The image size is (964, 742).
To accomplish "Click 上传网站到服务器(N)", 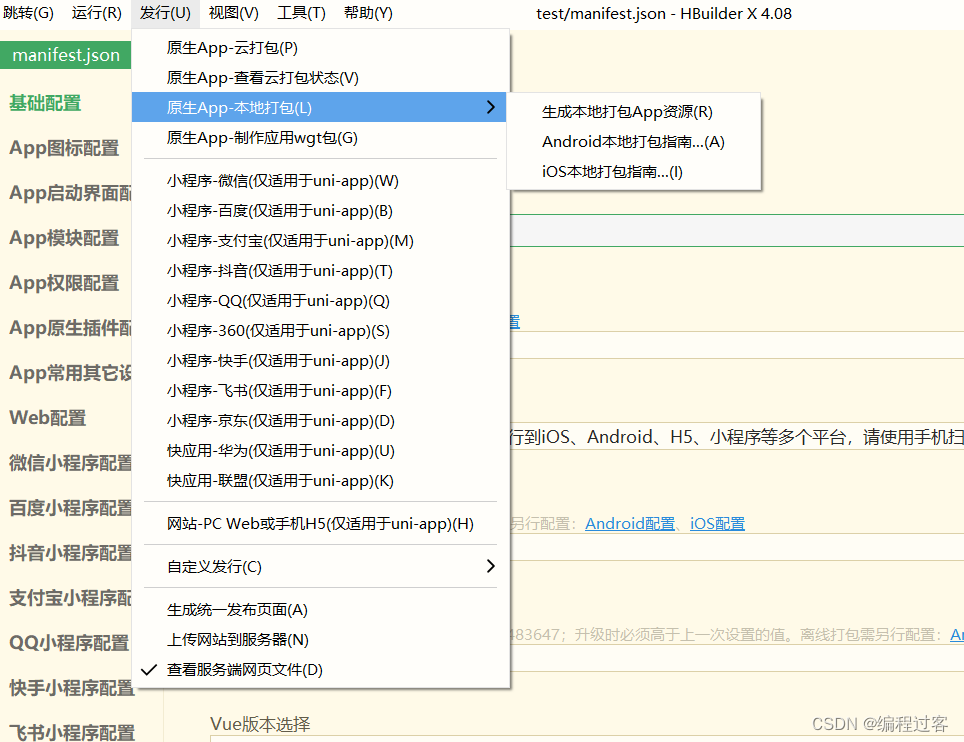I will tap(320, 640).
